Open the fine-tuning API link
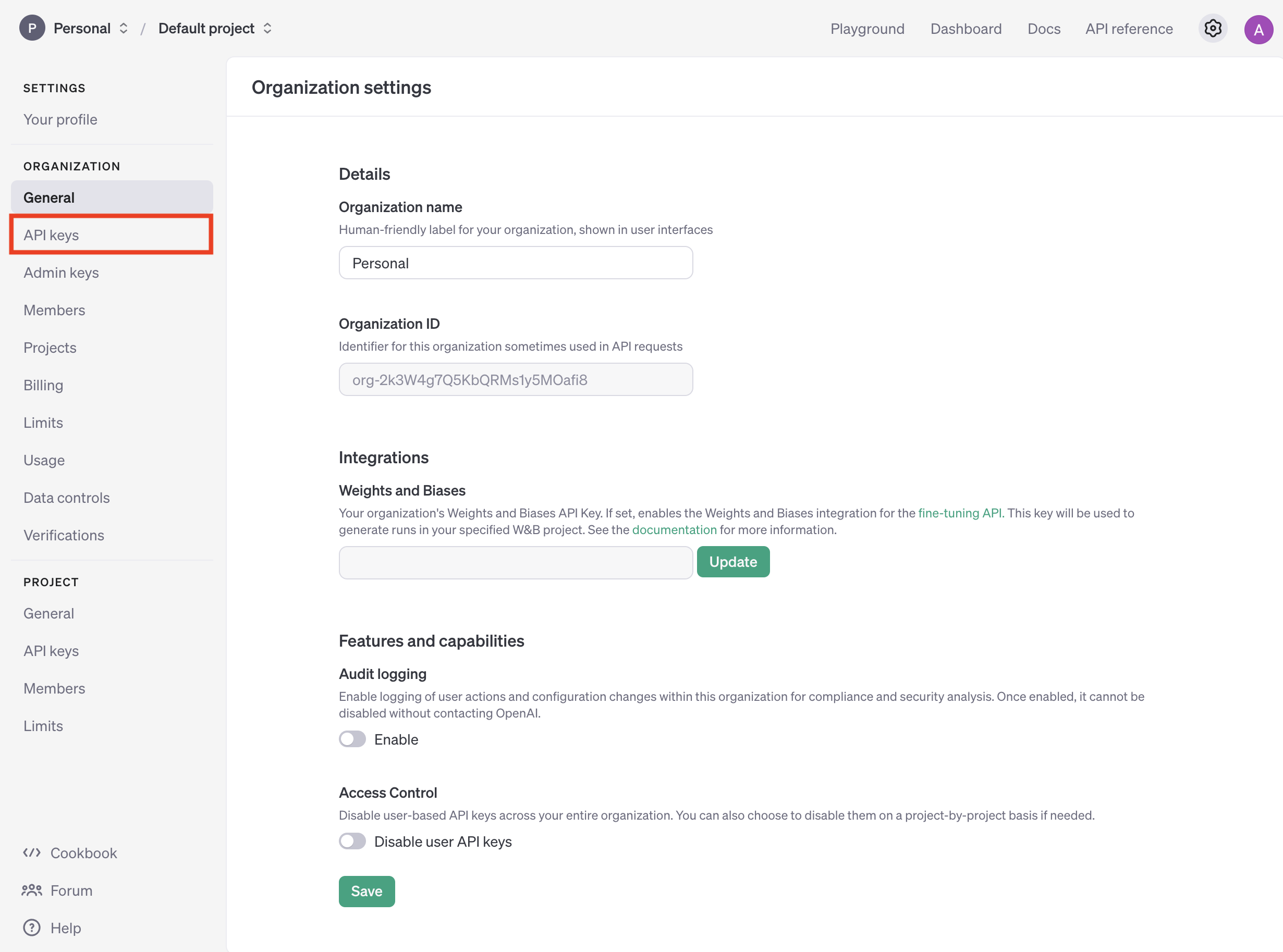The image size is (1283, 952). [x=959, y=513]
